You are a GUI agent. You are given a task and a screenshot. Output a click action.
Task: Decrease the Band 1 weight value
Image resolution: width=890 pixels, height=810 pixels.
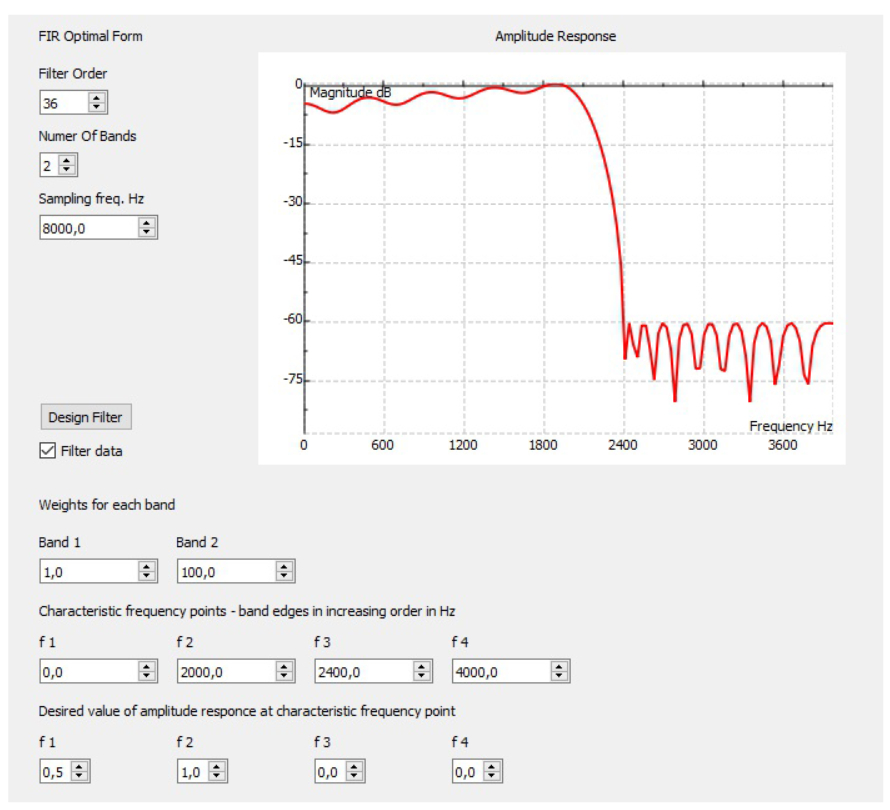147,575
